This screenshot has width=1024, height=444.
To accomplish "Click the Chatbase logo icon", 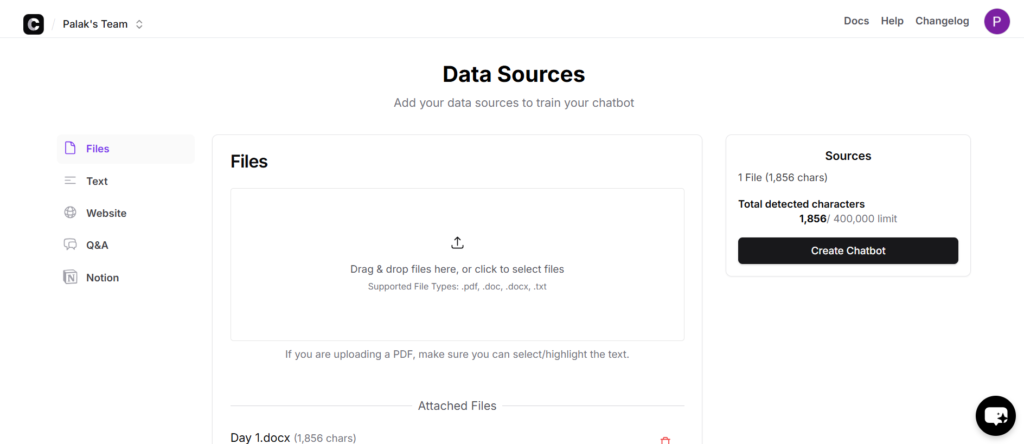I will (33, 24).
